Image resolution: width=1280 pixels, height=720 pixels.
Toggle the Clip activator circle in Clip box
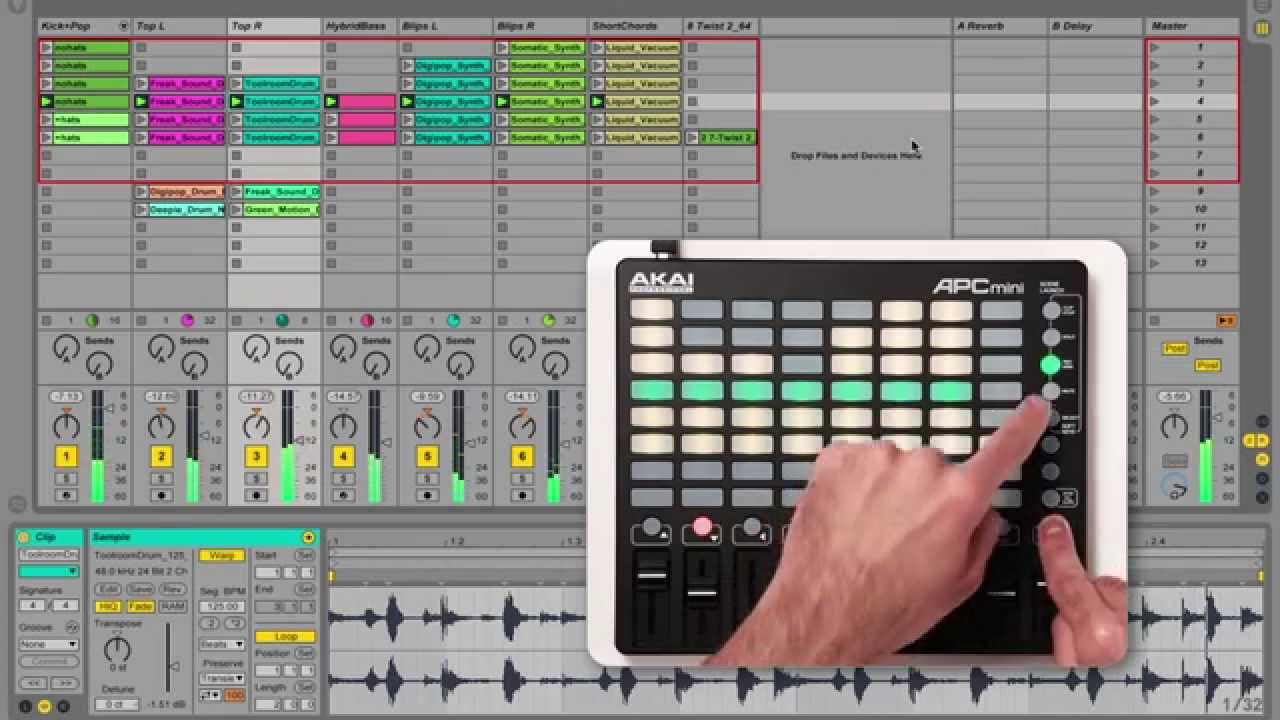(x=23, y=537)
